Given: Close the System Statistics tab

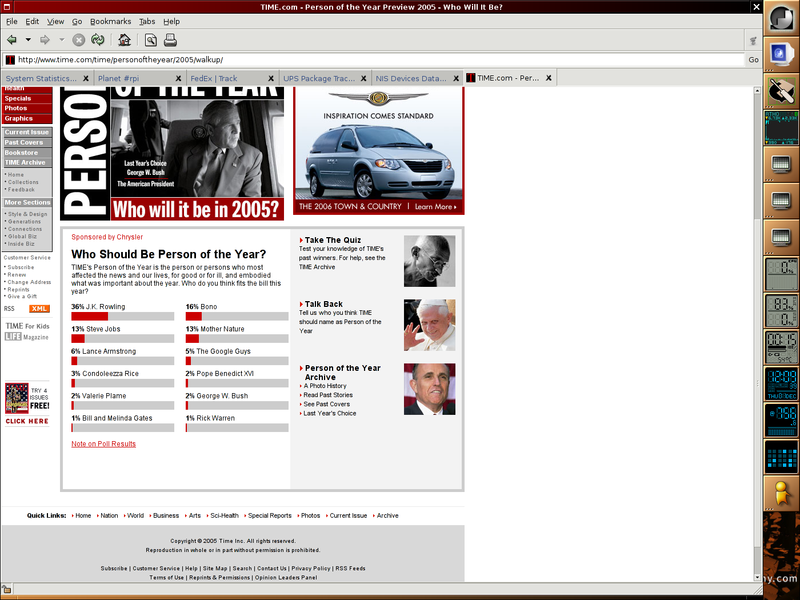Looking at the screenshot, I should tap(86, 78).
